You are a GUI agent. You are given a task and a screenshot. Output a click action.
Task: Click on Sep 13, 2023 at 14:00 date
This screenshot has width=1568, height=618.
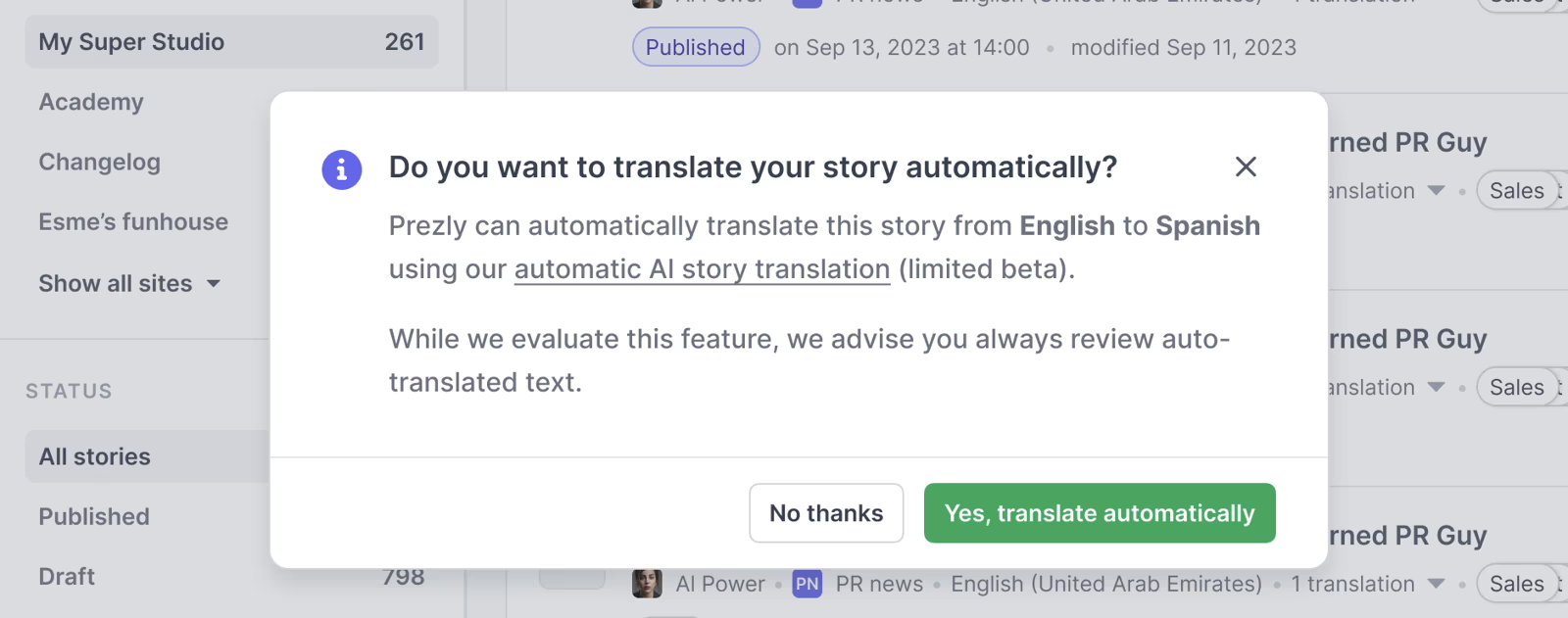point(902,47)
